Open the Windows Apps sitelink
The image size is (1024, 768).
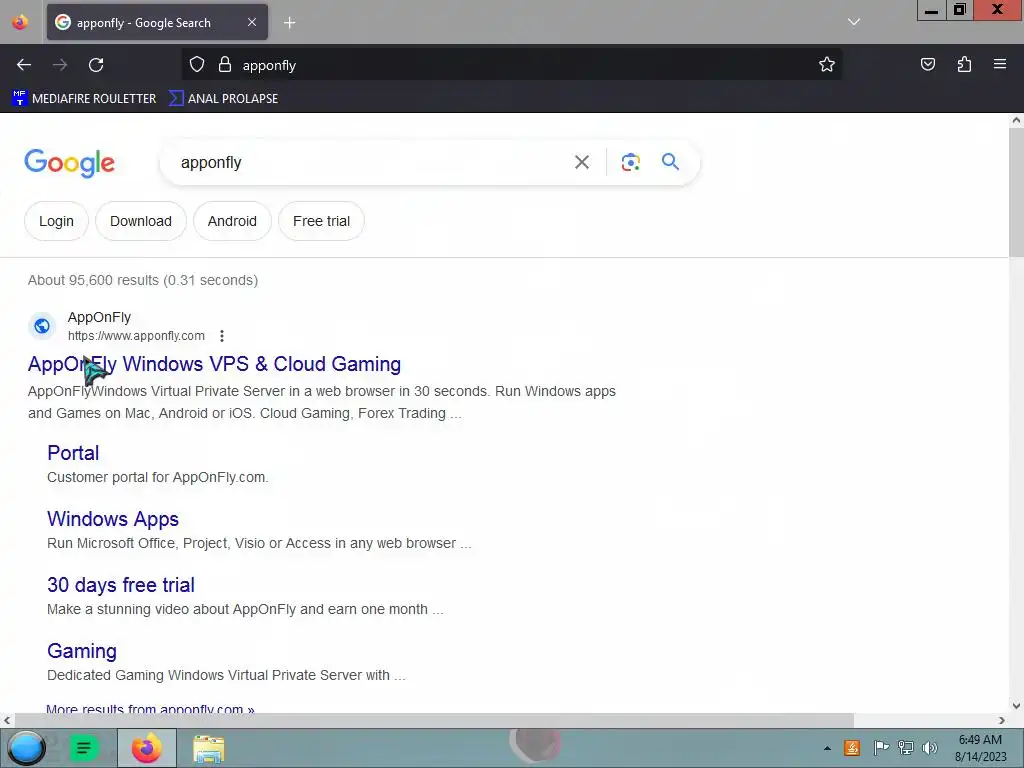[113, 519]
